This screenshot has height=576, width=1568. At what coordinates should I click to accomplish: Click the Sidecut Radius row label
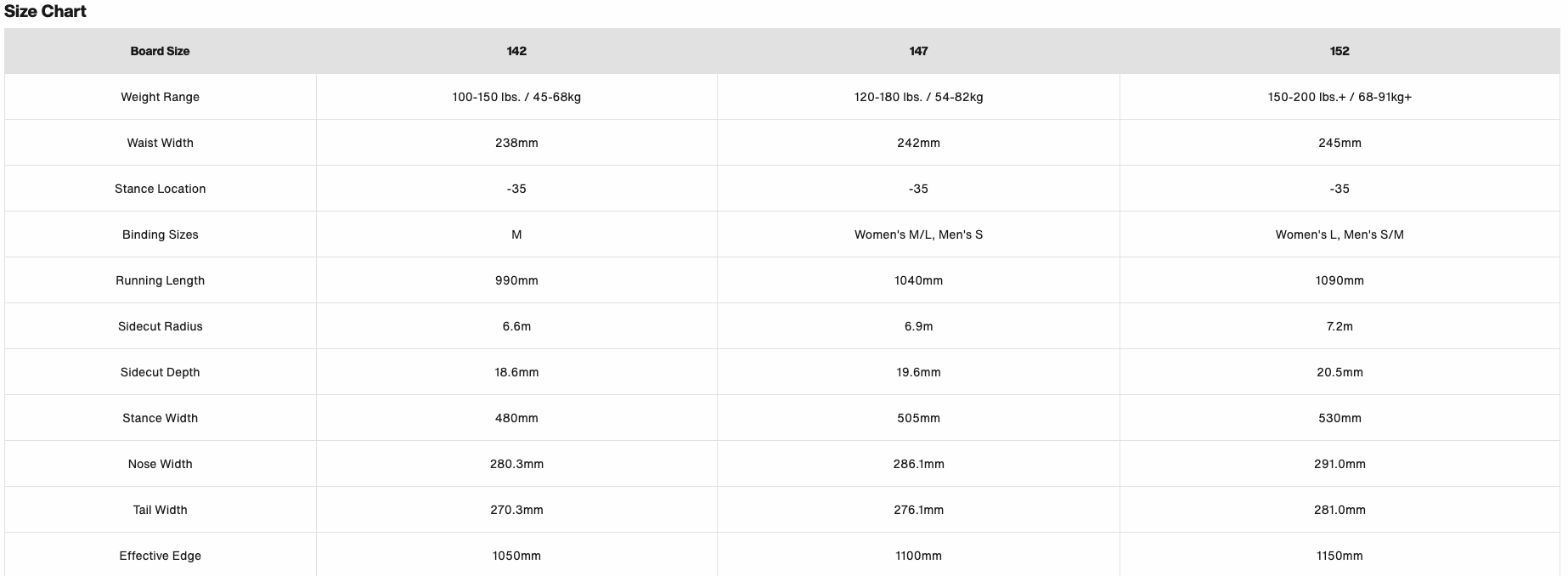click(x=160, y=326)
